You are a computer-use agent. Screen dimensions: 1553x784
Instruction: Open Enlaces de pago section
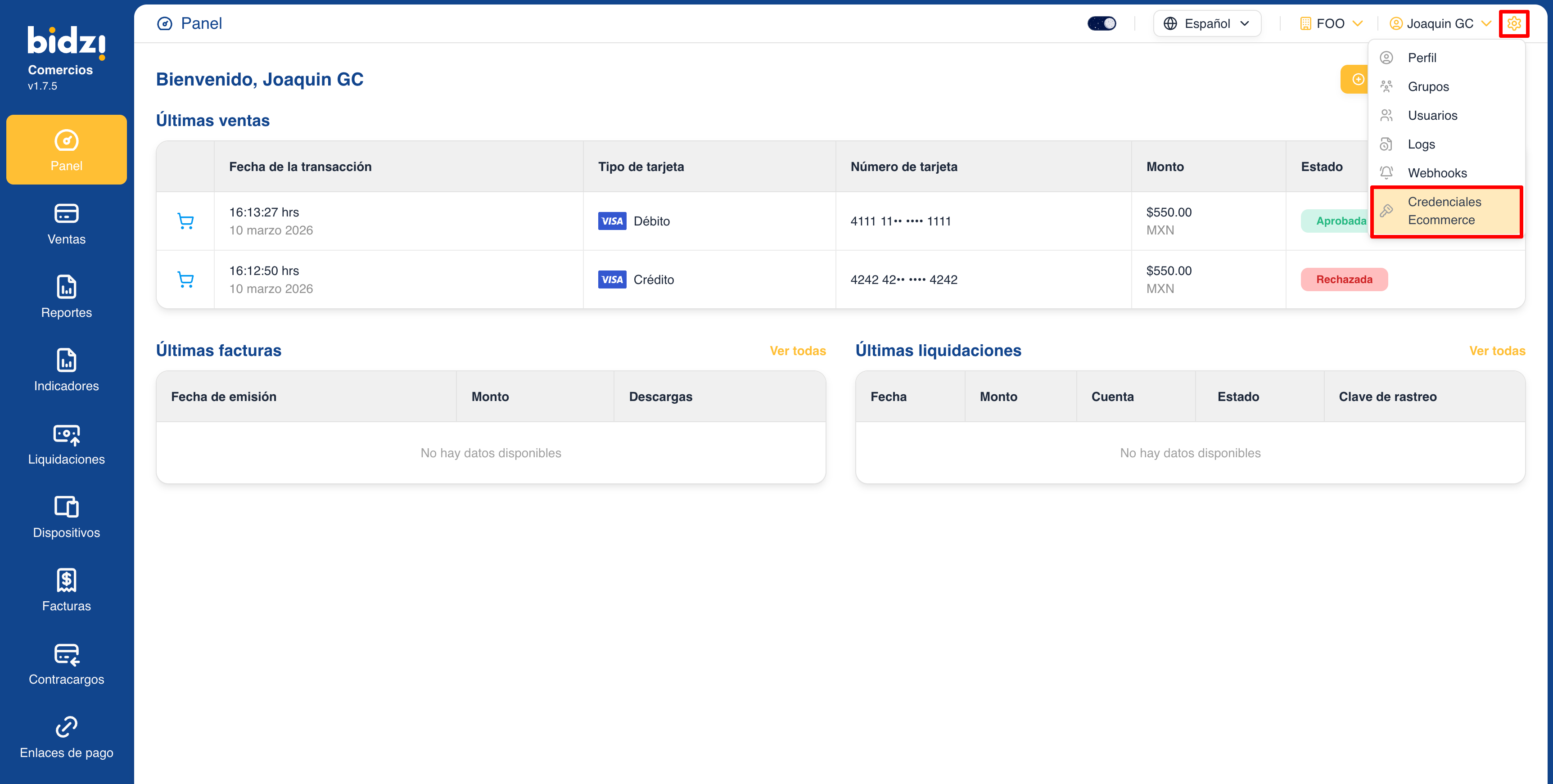coord(66,738)
